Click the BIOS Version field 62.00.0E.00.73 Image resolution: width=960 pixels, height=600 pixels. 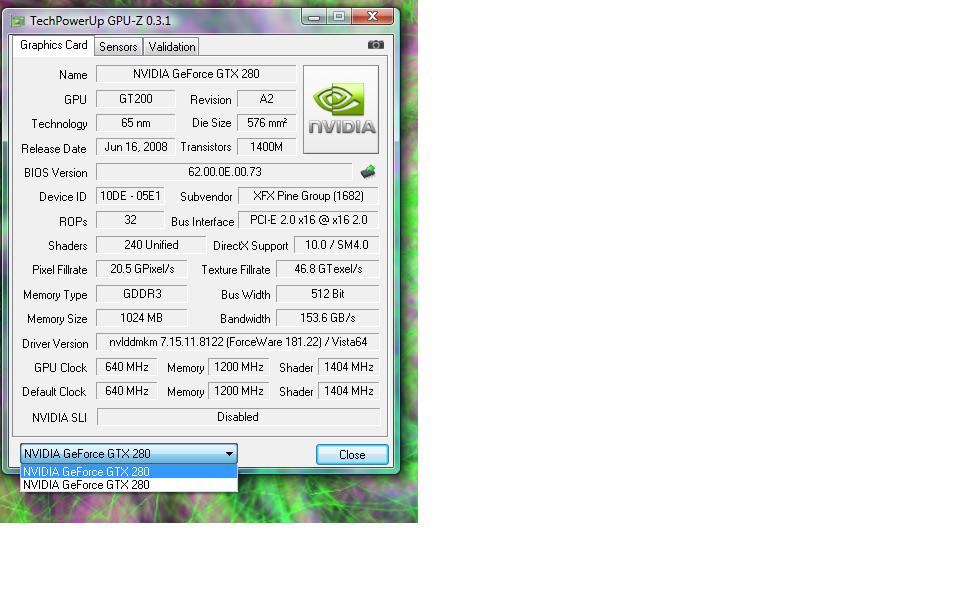[224, 172]
